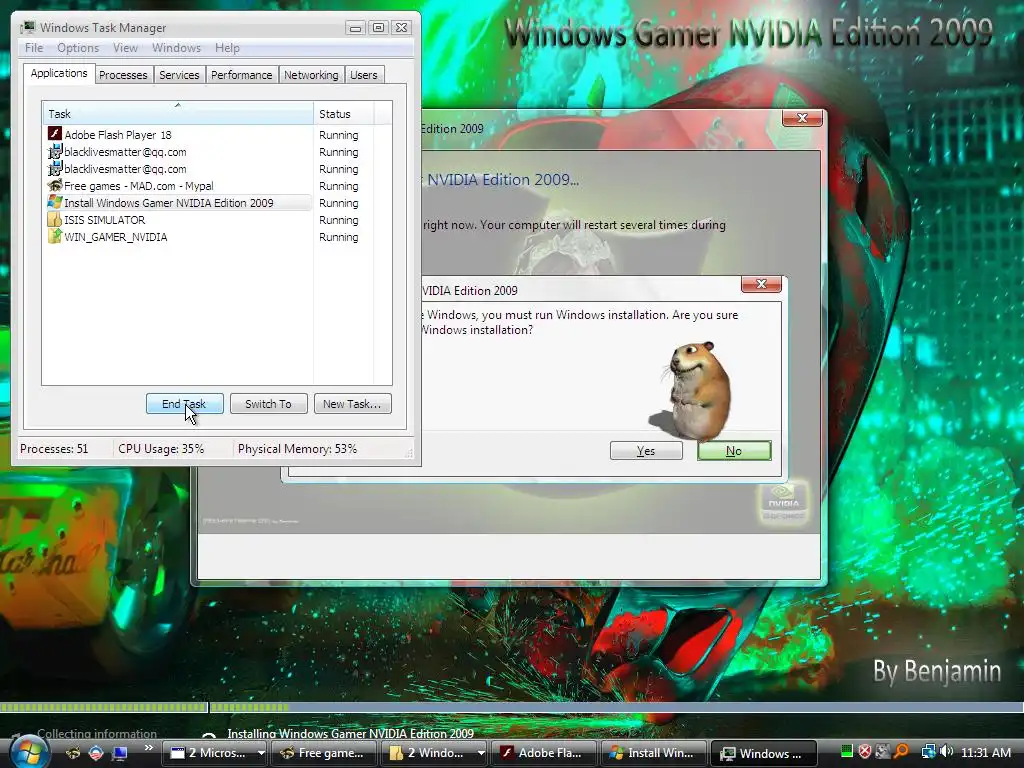The image size is (1024, 768).
Task: Click the NVIDIA GeForce logo in installer
Action: coord(783,502)
